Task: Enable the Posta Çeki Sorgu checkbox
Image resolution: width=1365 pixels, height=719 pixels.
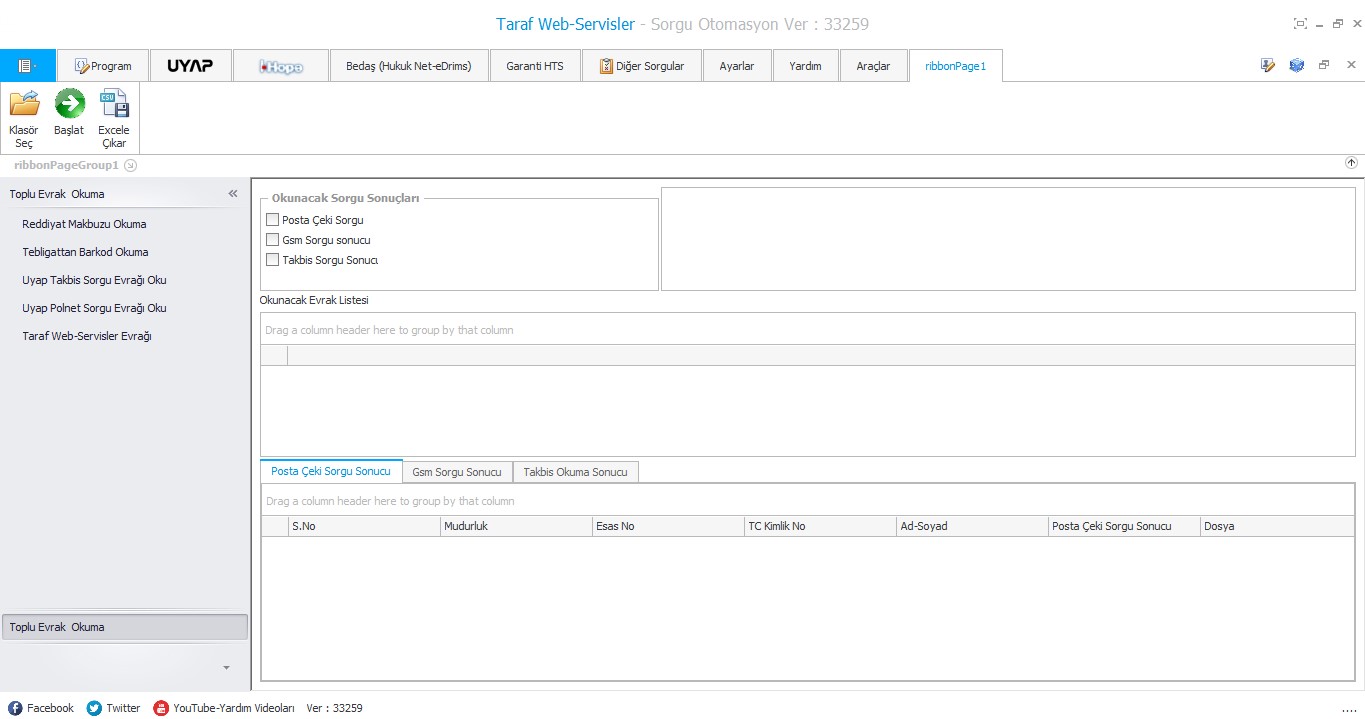Action: click(272, 220)
